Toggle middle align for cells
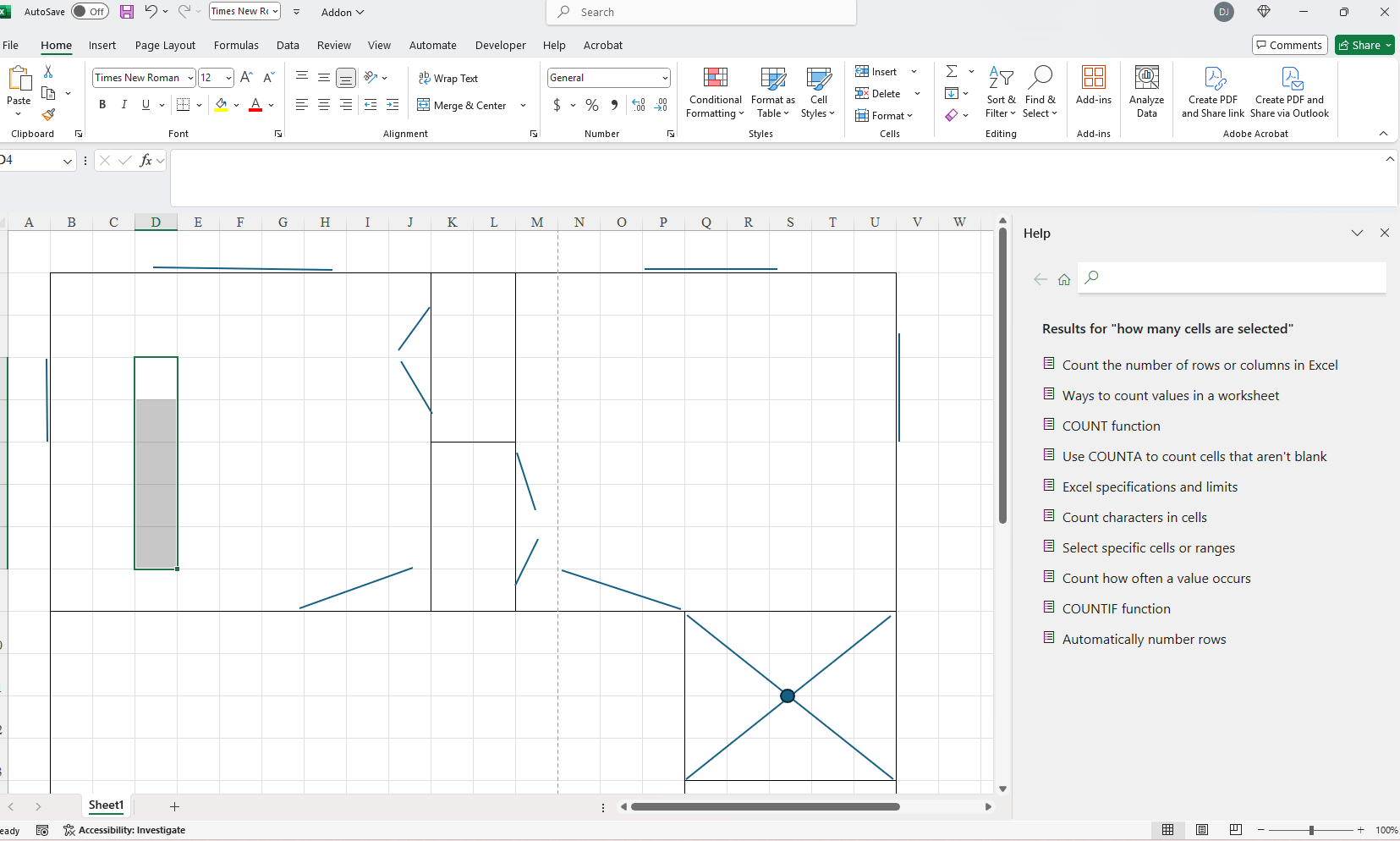The height and width of the screenshot is (841, 1400). coord(324,78)
